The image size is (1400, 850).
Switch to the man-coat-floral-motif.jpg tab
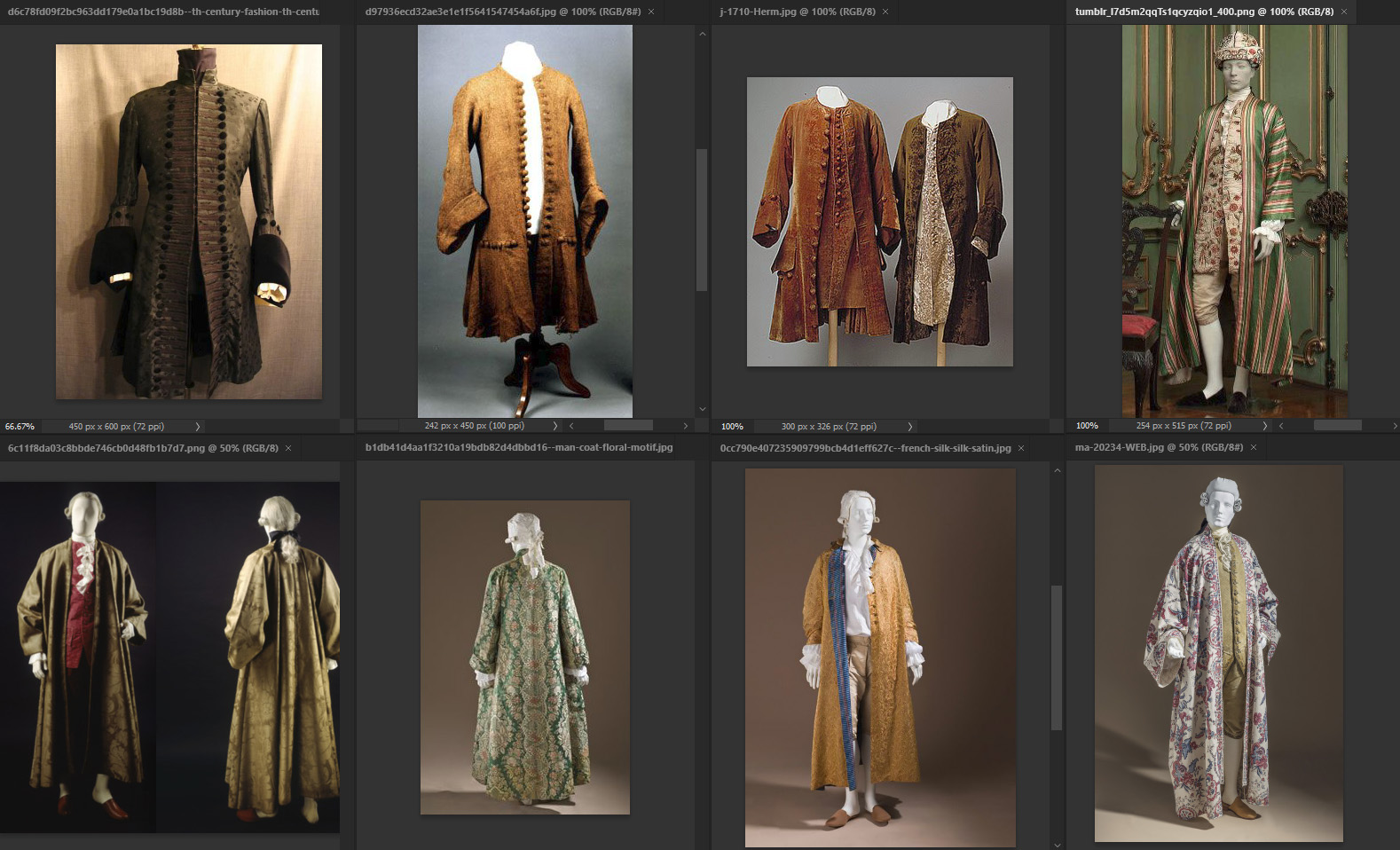click(519, 448)
